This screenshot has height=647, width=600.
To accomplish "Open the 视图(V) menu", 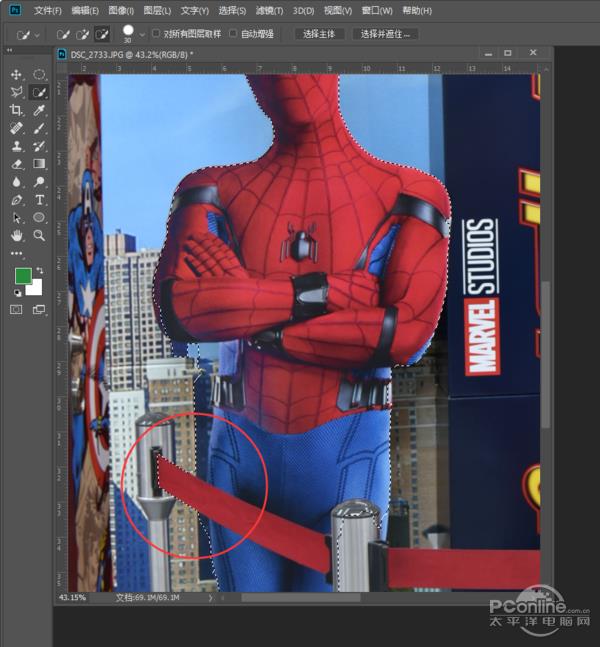I will [x=338, y=10].
